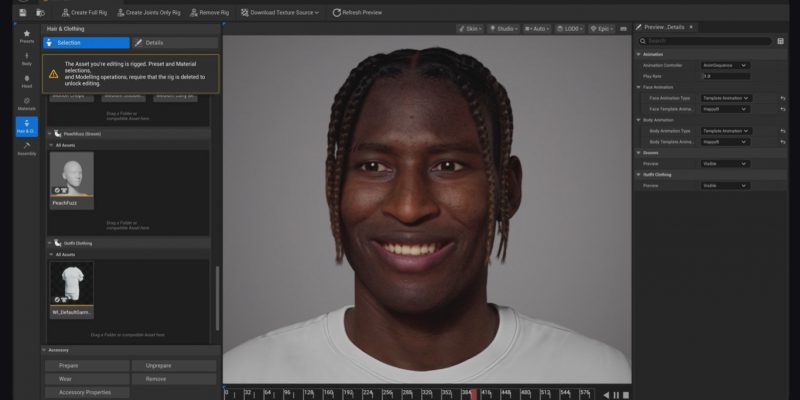The image size is (800, 400).
Task: Click Create Joints Only Rig
Action: tap(149, 12)
